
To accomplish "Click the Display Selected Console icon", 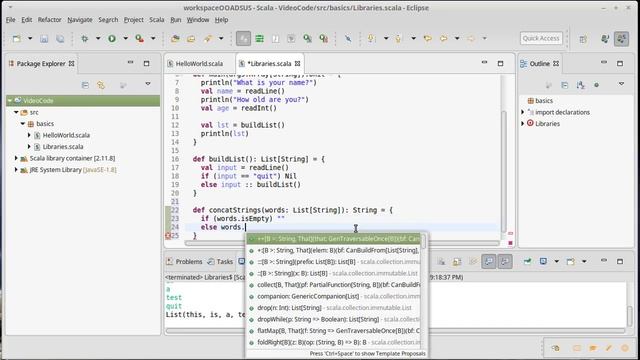I will (x=544, y=261).
